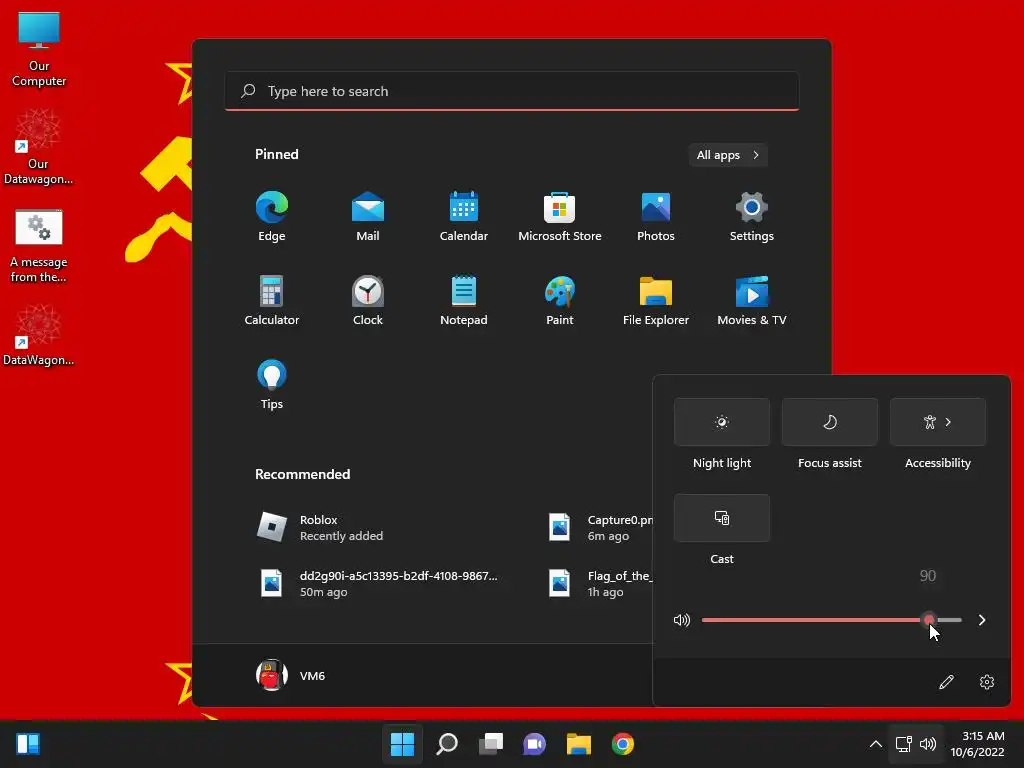Open Search from the taskbar
The width and height of the screenshot is (1024, 768).
[x=447, y=744]
